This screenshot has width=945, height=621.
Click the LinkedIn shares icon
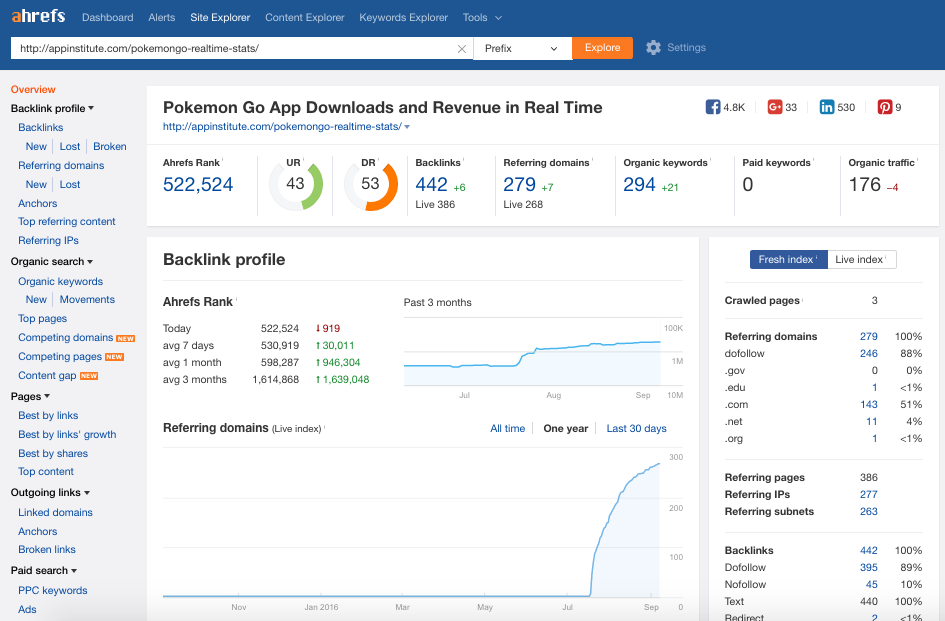pos(826,107)
